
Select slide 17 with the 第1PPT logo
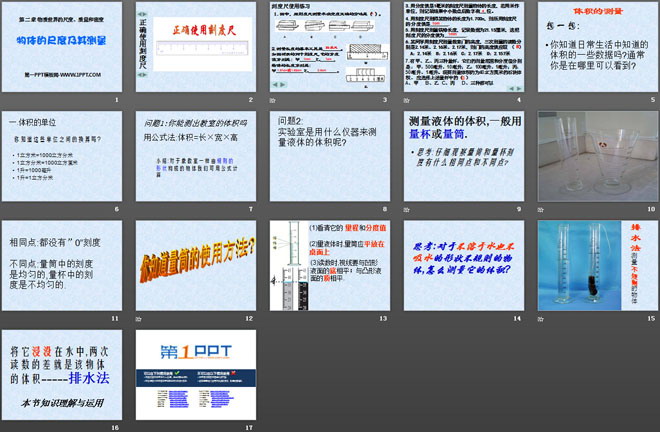[195, 374]
